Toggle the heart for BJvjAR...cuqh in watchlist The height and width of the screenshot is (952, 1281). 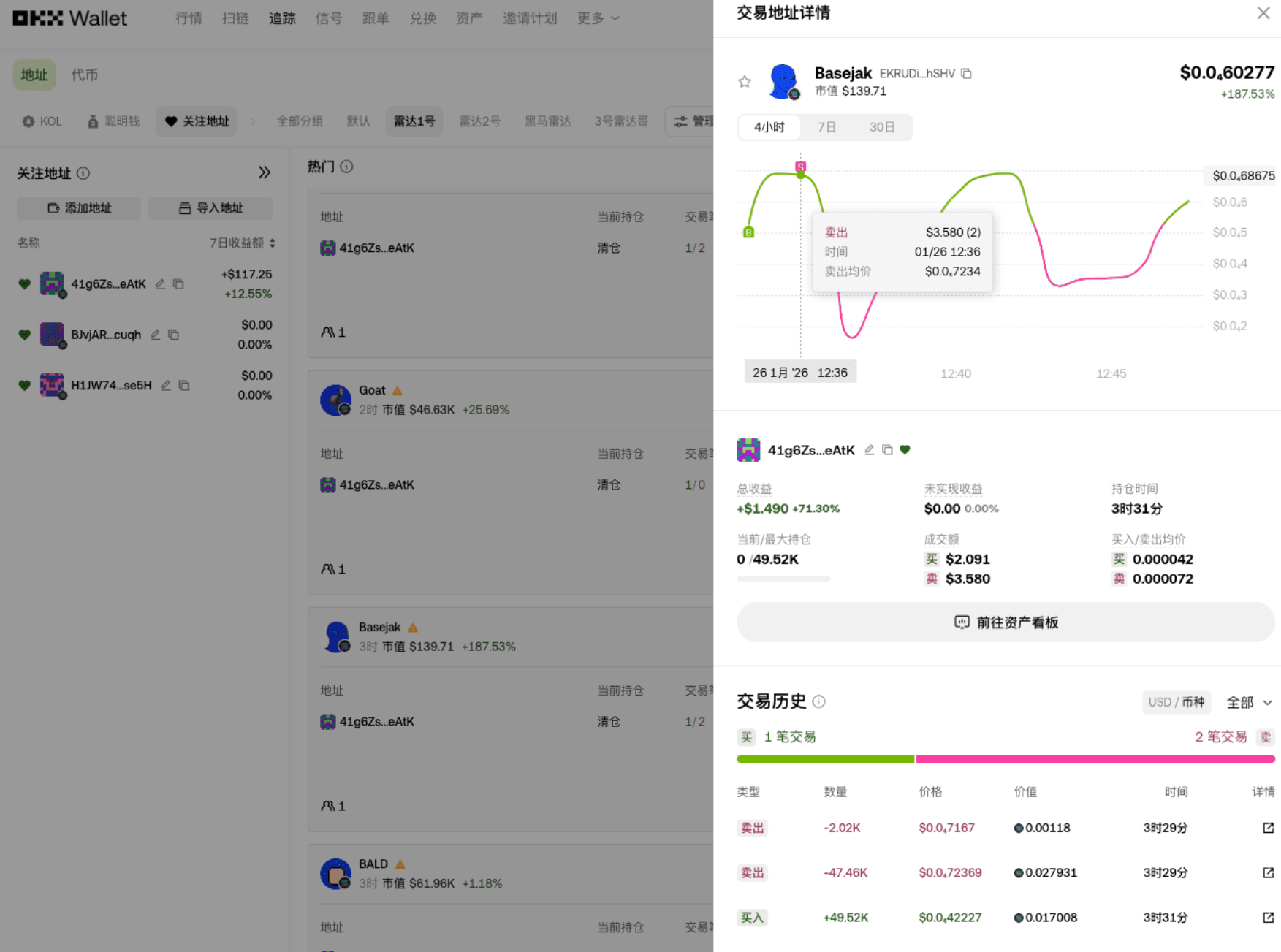point(25,335)
